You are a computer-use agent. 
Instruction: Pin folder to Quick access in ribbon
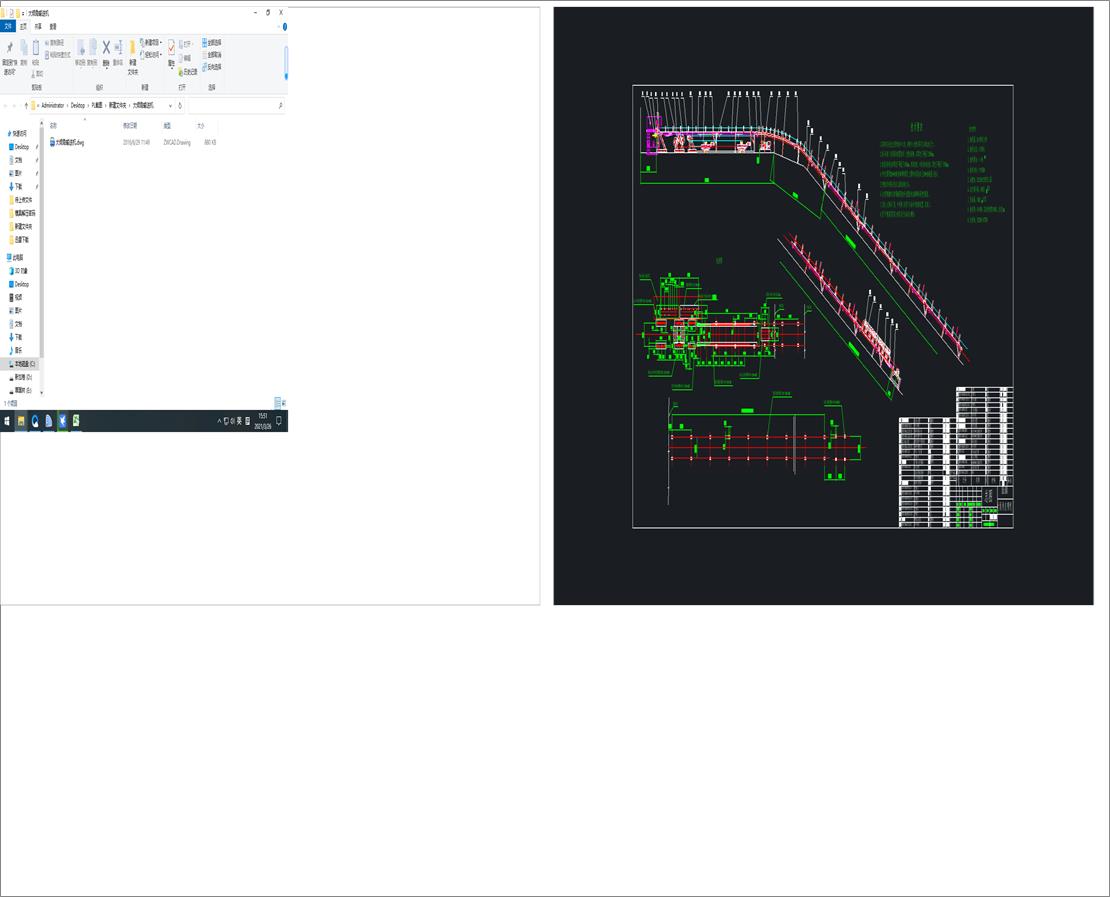(9, 57)
